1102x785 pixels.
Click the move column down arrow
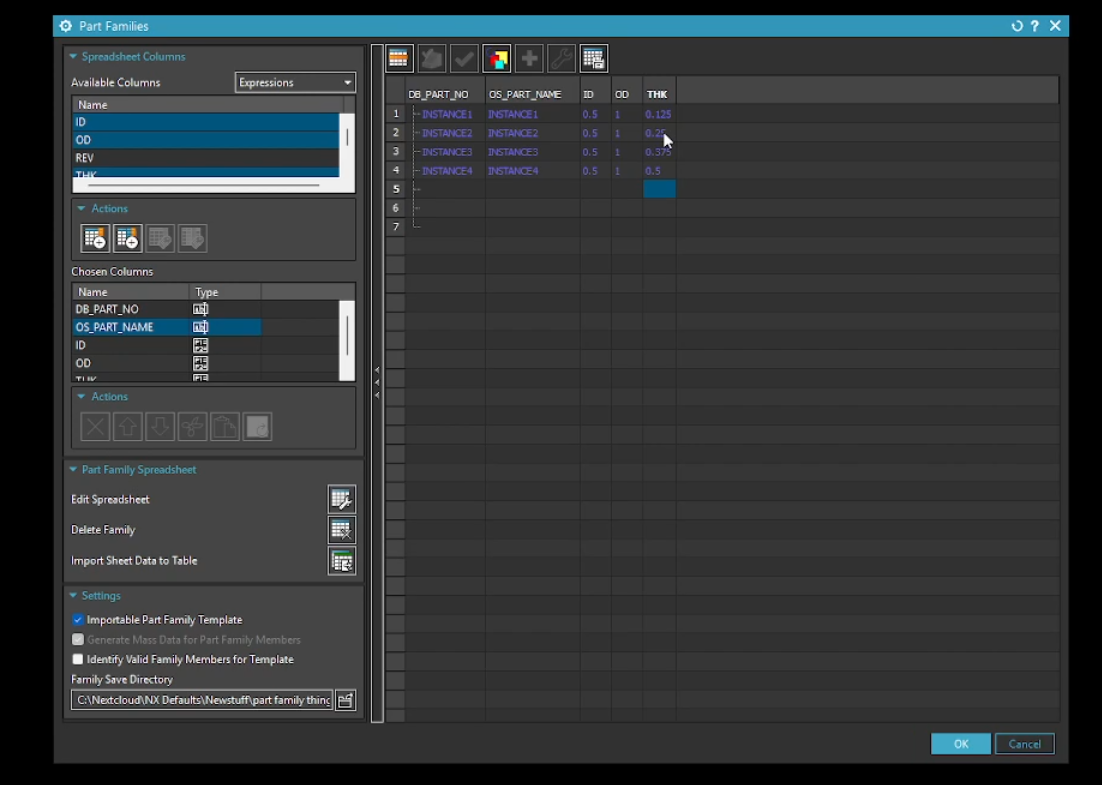click(160, 427)
